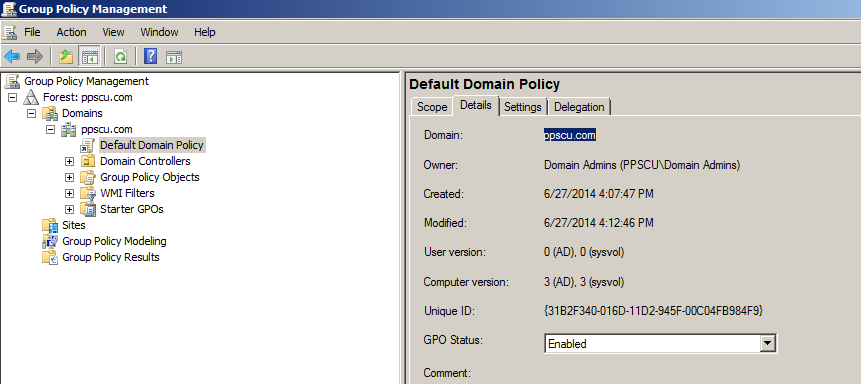This screenshot has width=861, height=384.
Task: Click the Domain Controllers OU icon
Action: pyautogui.click(x=88, y=161)
